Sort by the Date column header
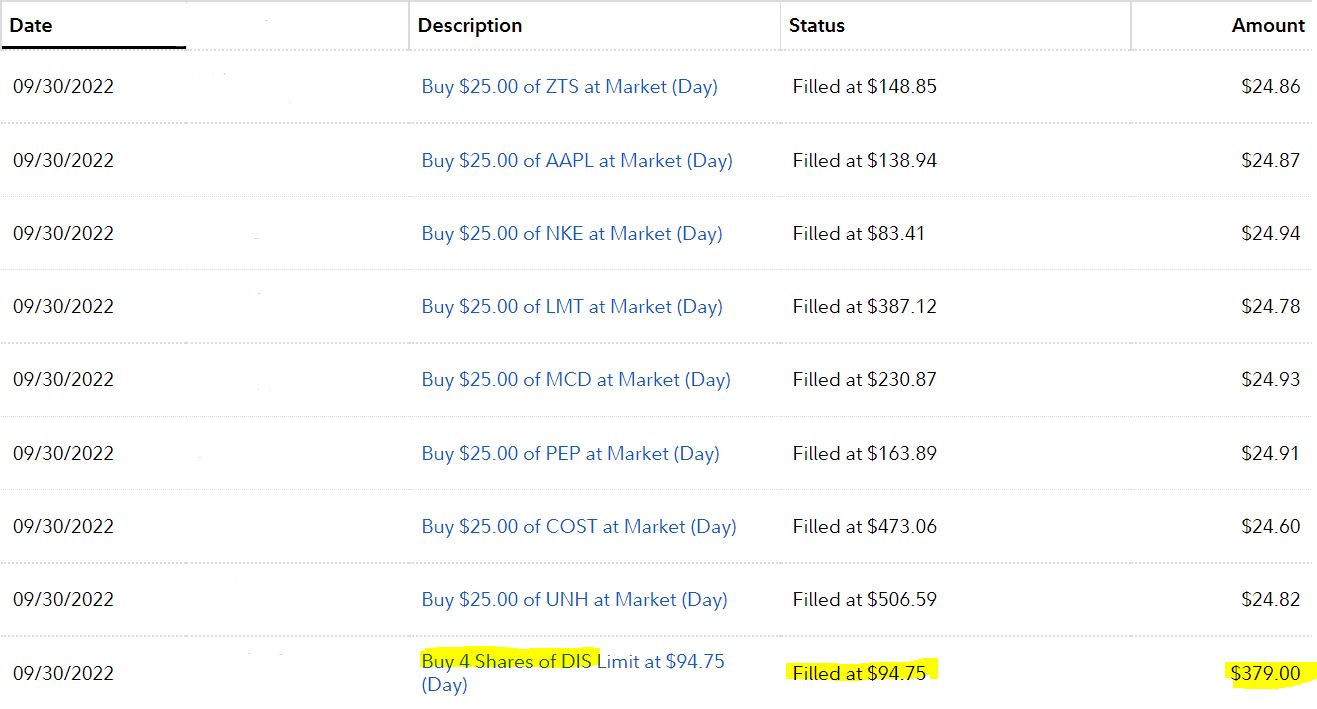 [31, 25]
